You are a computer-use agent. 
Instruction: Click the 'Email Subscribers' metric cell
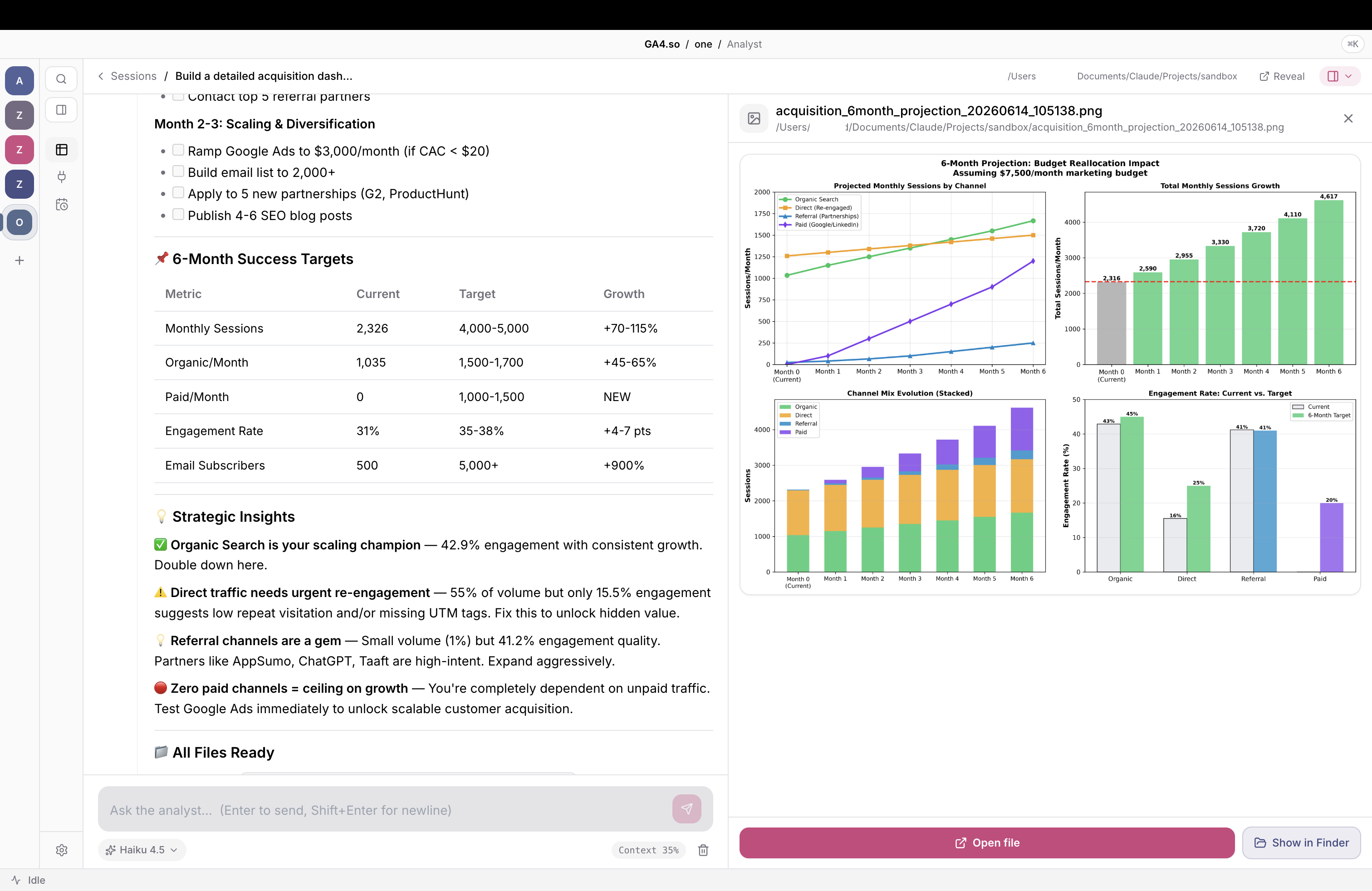[x=215, y=465]
